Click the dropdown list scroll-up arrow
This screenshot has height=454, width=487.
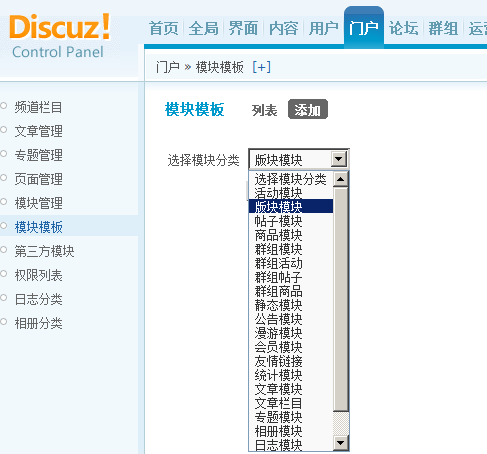[341, 179]
